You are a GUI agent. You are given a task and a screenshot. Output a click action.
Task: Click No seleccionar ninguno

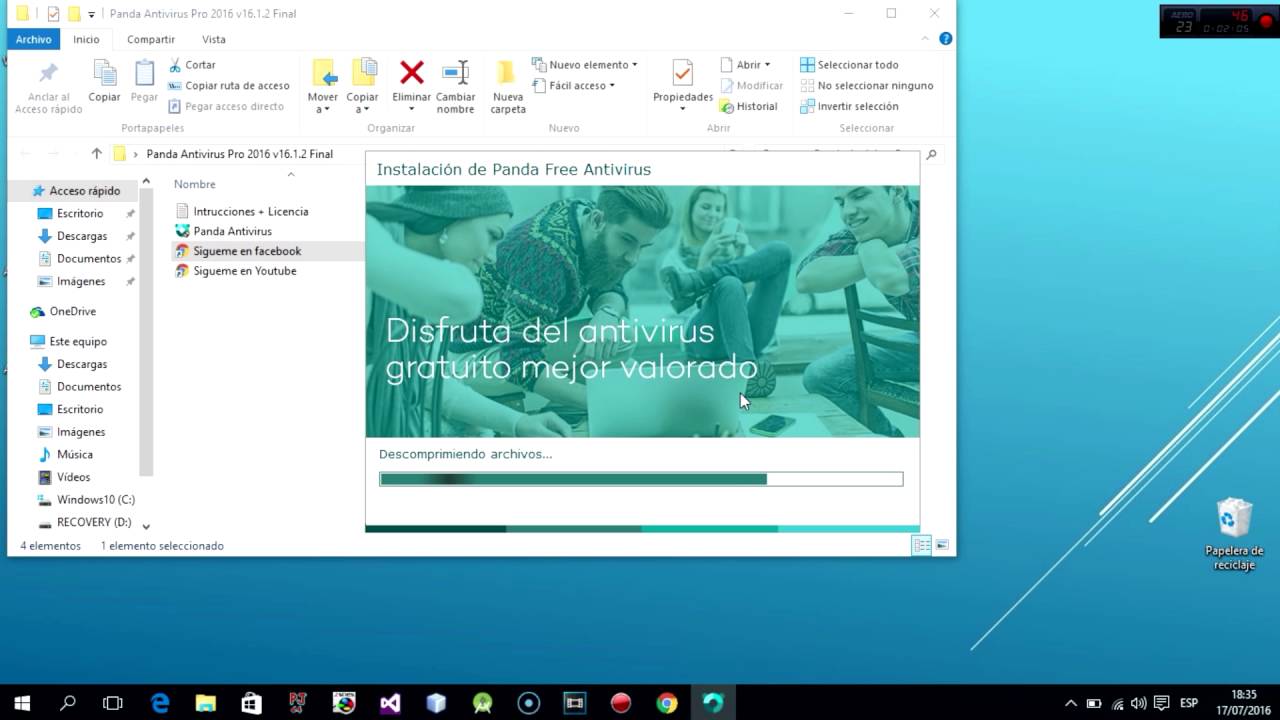tap(866, 86)
